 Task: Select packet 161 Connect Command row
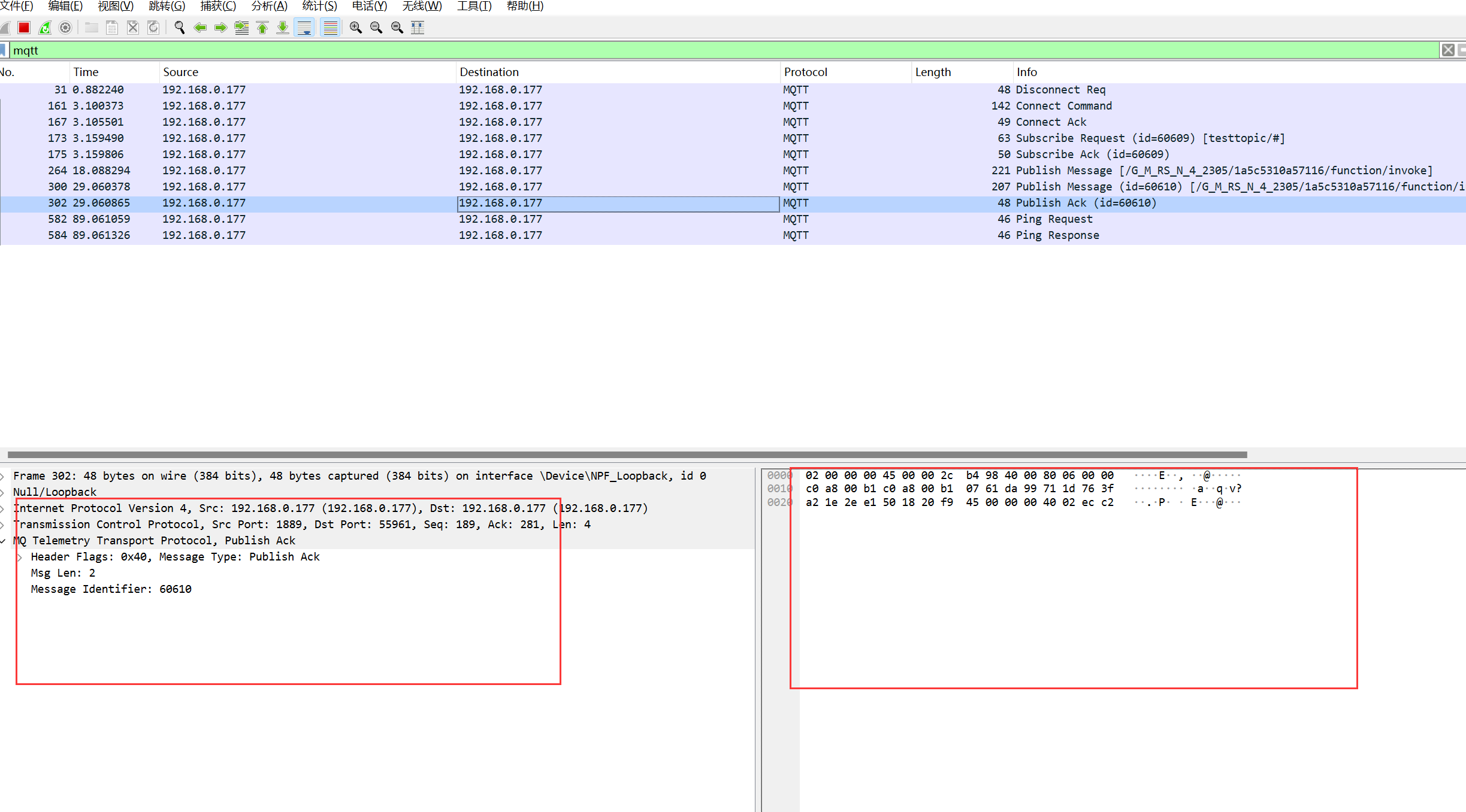[x=733, y=106]
